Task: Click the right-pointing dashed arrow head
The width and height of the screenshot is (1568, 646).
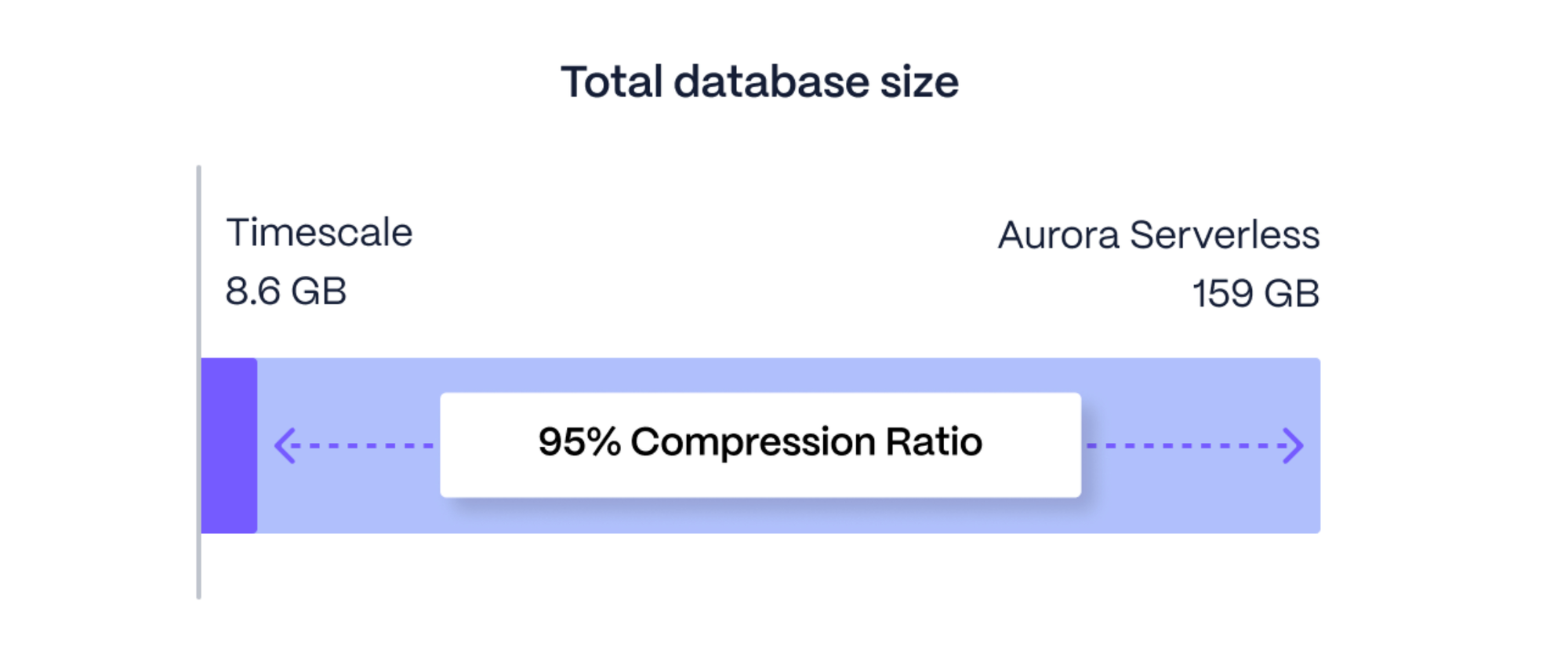Action: tap(1294, 445)
